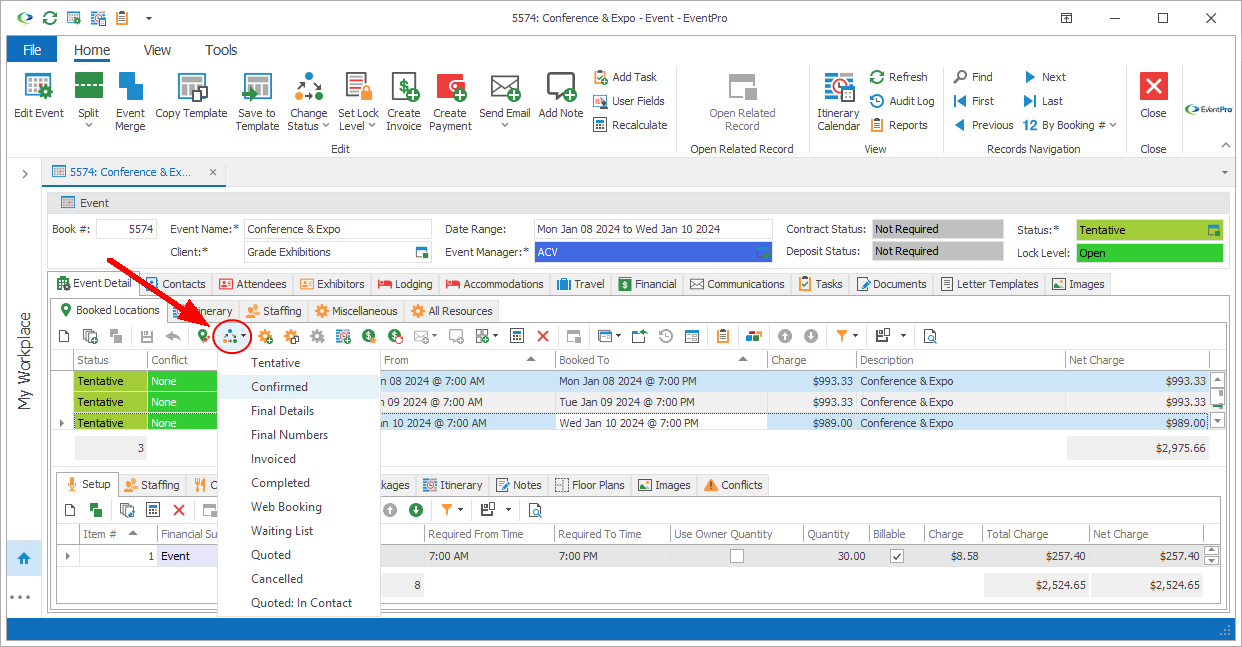Screen dimensions: 1242x647
Task: Click the Event Name input field
Action: pos(337,229)
